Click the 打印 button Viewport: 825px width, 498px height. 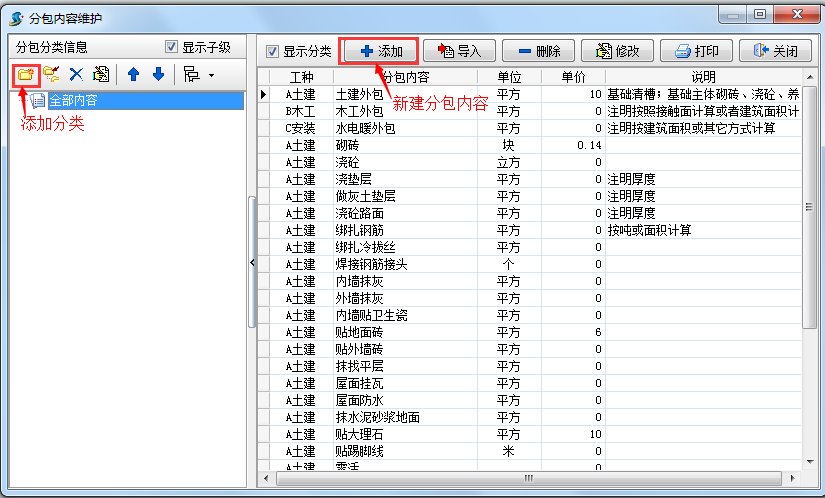coord(696,51)
